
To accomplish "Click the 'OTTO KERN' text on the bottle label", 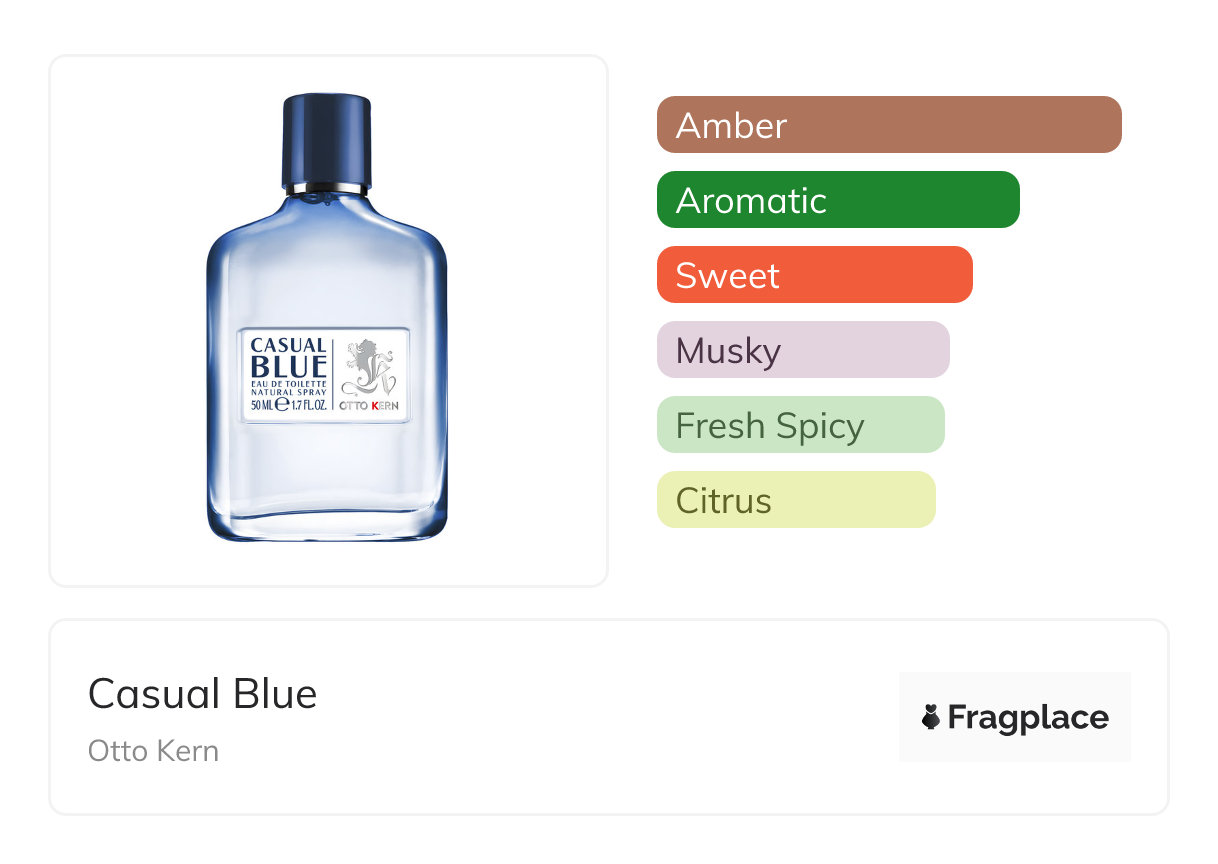I will pos(369,406).
